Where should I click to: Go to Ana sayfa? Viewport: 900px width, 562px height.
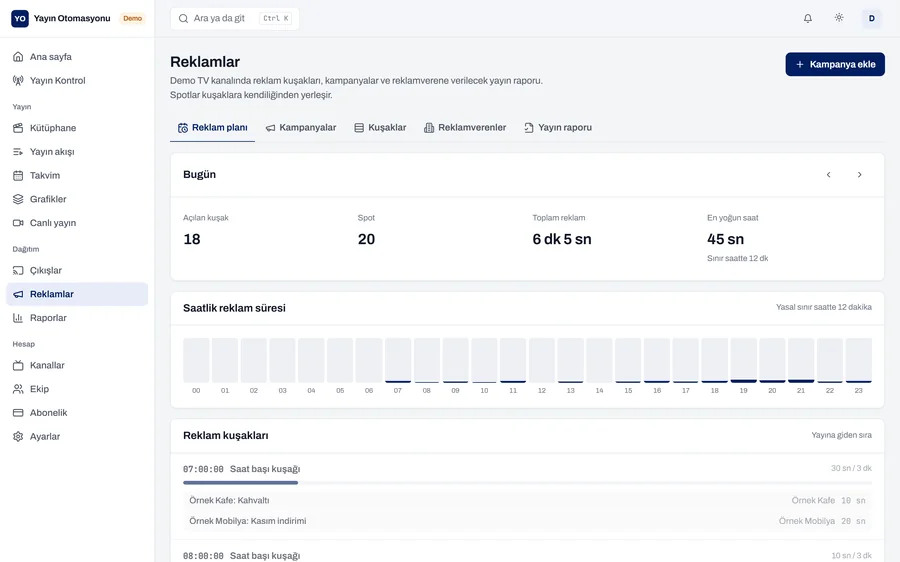pyautogui.click(x=77, y=57)
